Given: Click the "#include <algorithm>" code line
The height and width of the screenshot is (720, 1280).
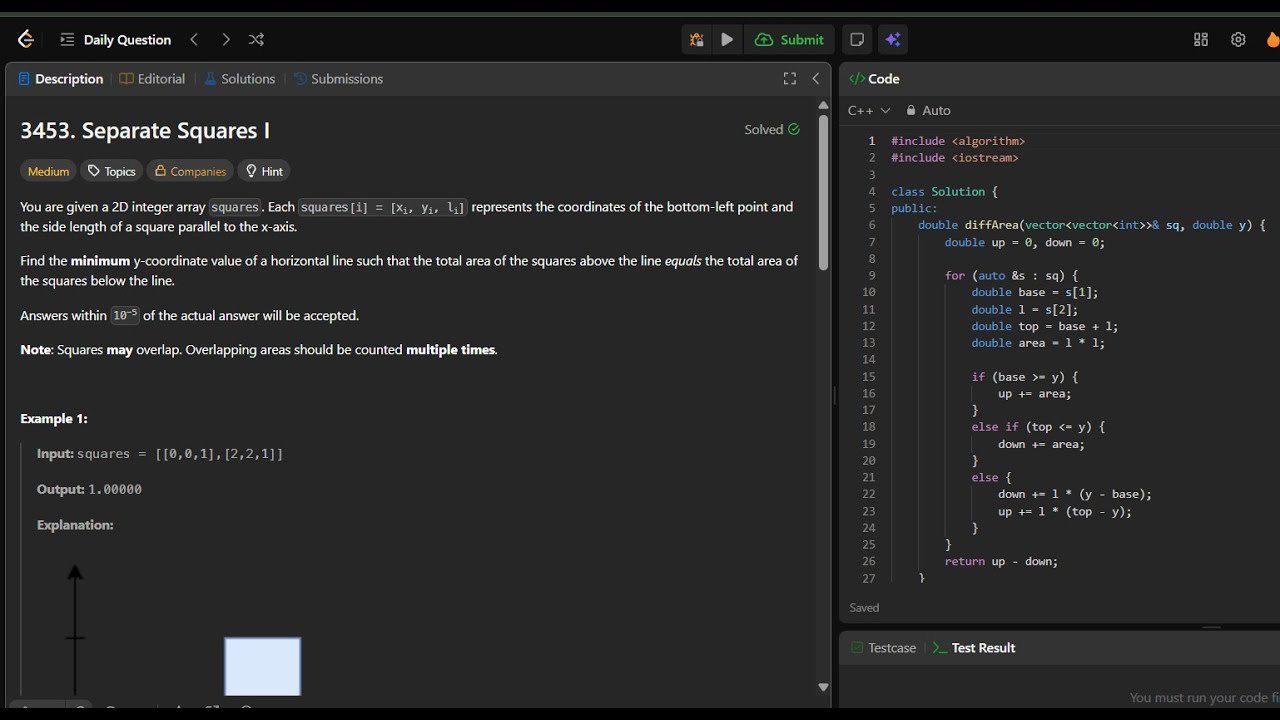Looking at the screenshot, I should click(958, 141).
